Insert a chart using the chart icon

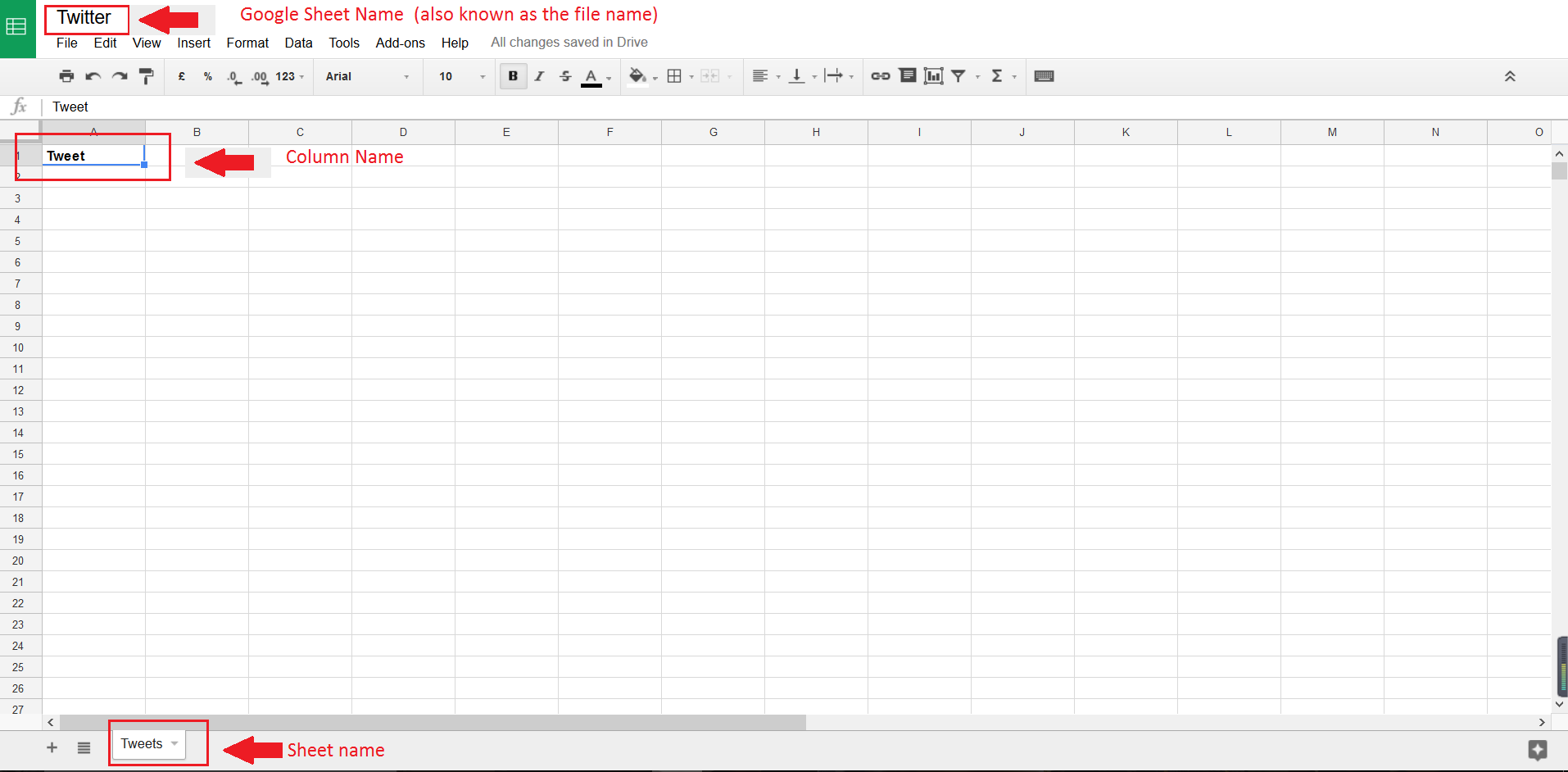coord(933,76)
